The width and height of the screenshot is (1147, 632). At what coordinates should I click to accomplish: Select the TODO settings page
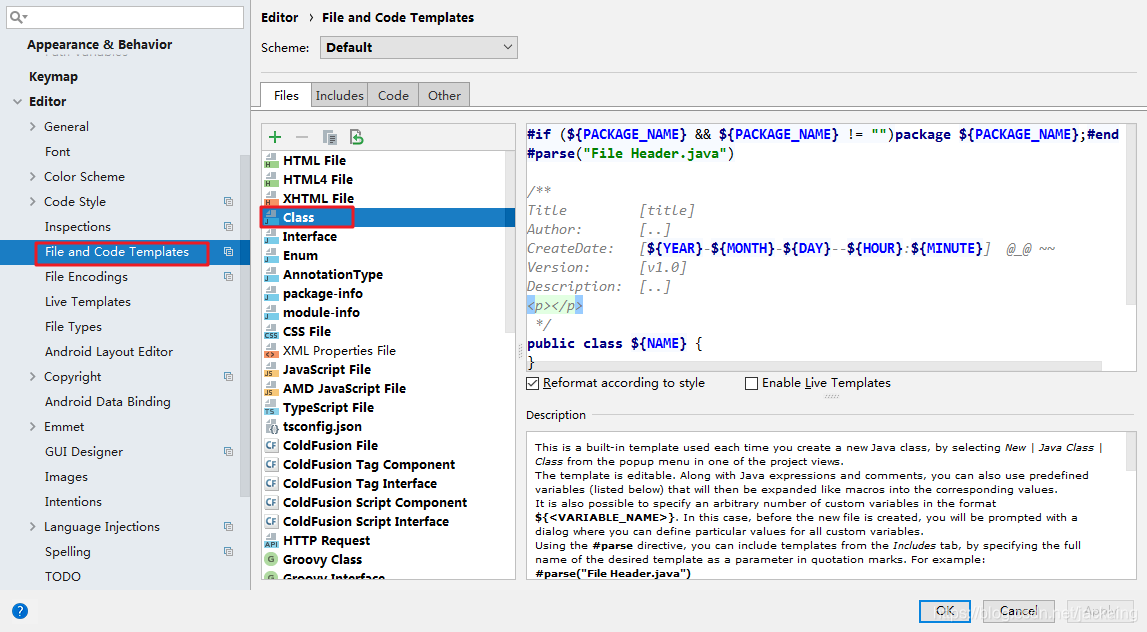click(63, 576)
